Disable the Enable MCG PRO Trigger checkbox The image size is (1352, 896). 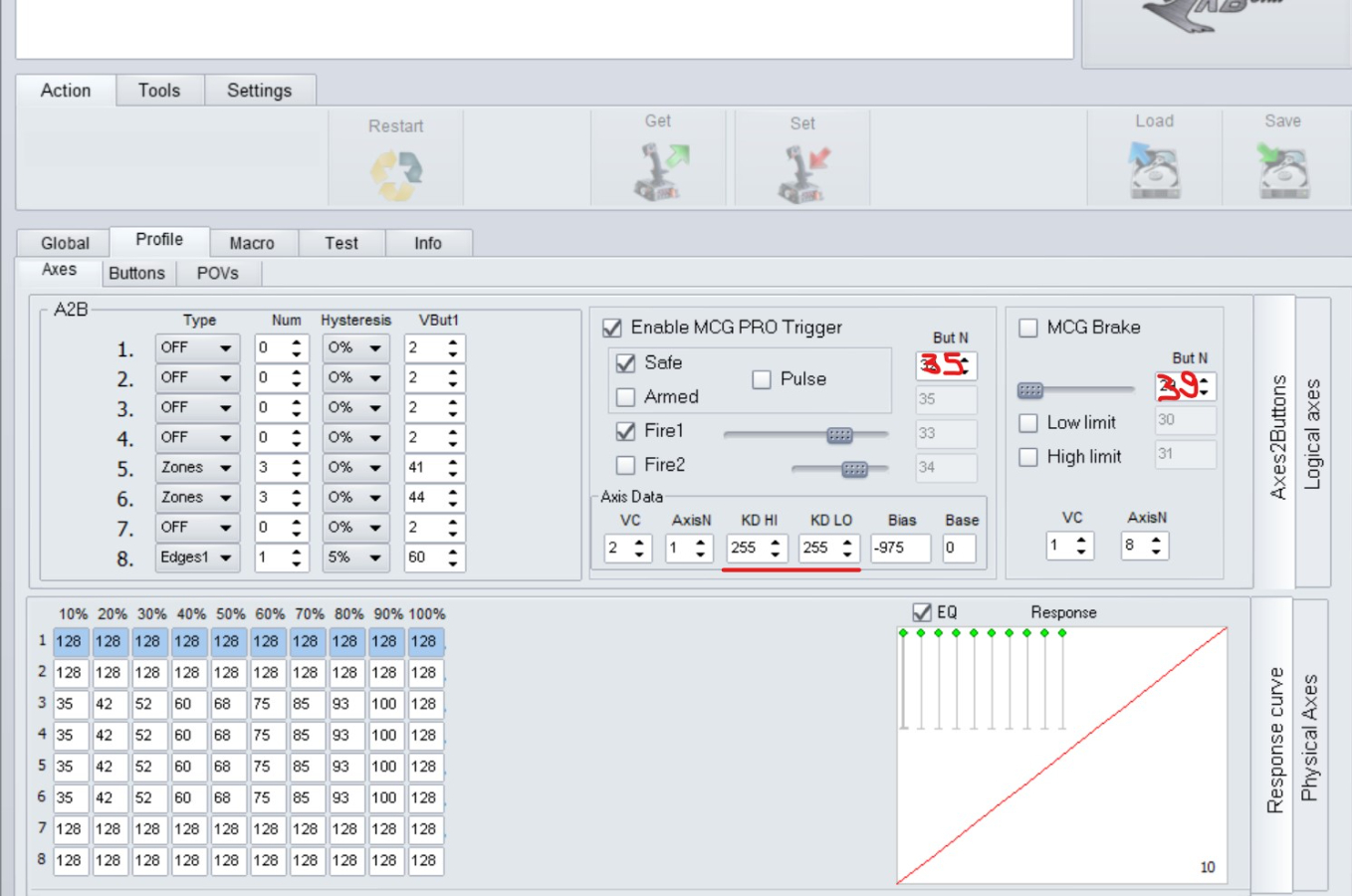(612, 328)
